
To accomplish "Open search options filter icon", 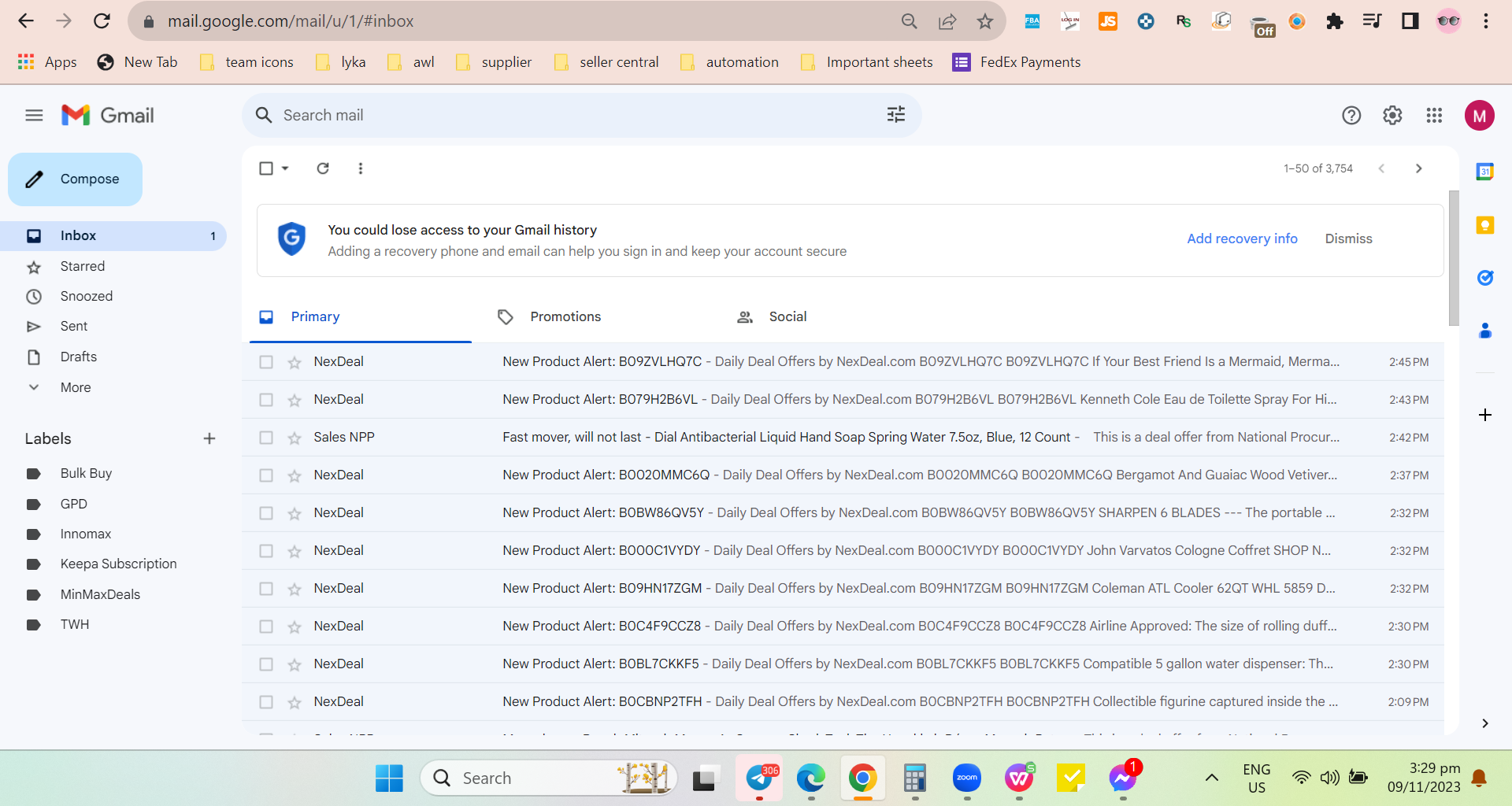I will 896,115.
